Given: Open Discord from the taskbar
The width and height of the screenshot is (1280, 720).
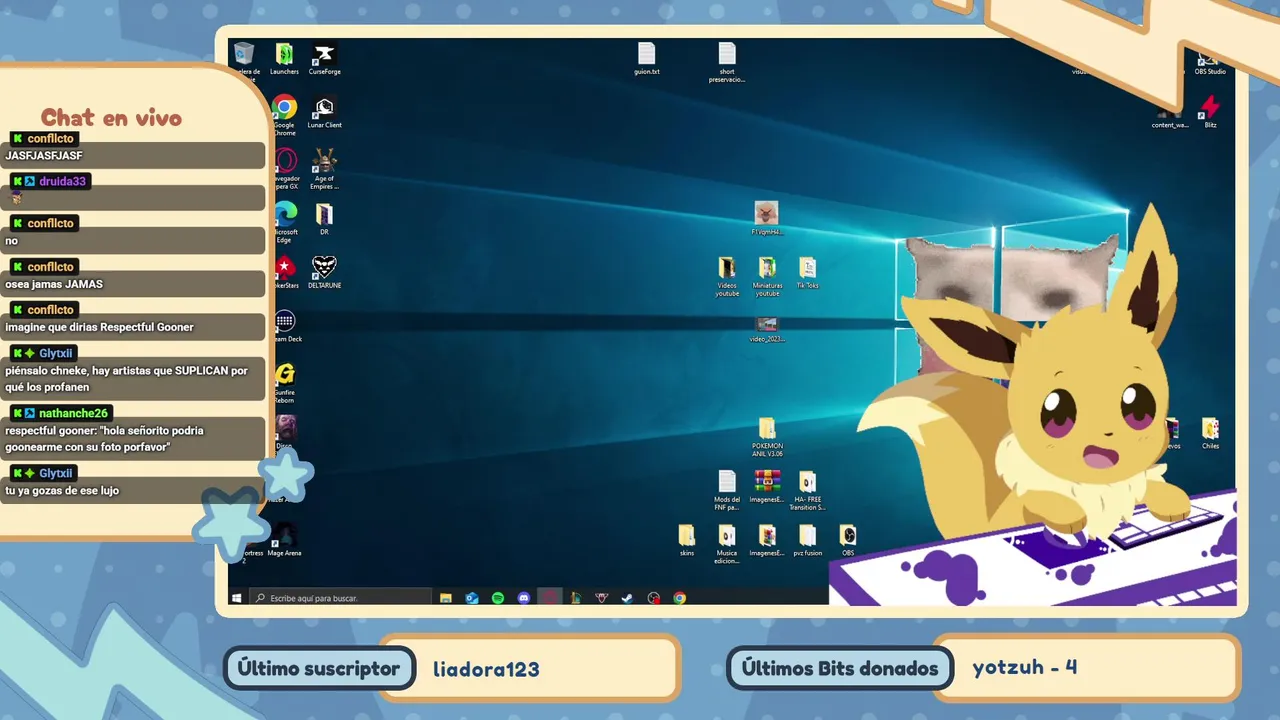Looking at the screenshot, I should tap(524, 598).
